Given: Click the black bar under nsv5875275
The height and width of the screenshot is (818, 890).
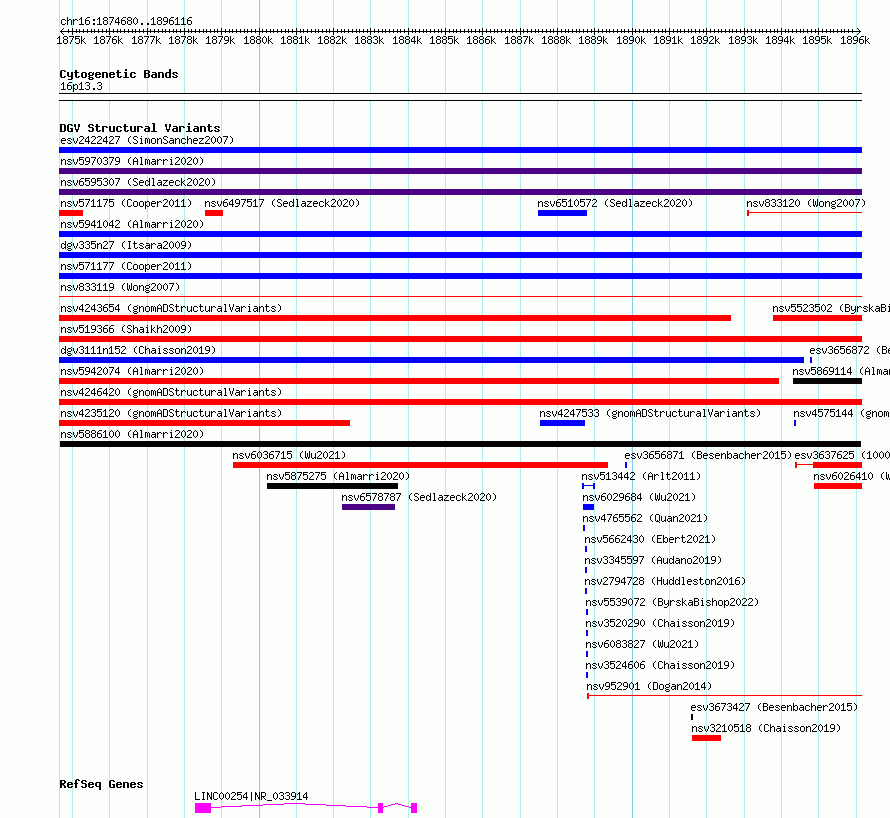Looking at the screenshot, I should click(333, 486).
